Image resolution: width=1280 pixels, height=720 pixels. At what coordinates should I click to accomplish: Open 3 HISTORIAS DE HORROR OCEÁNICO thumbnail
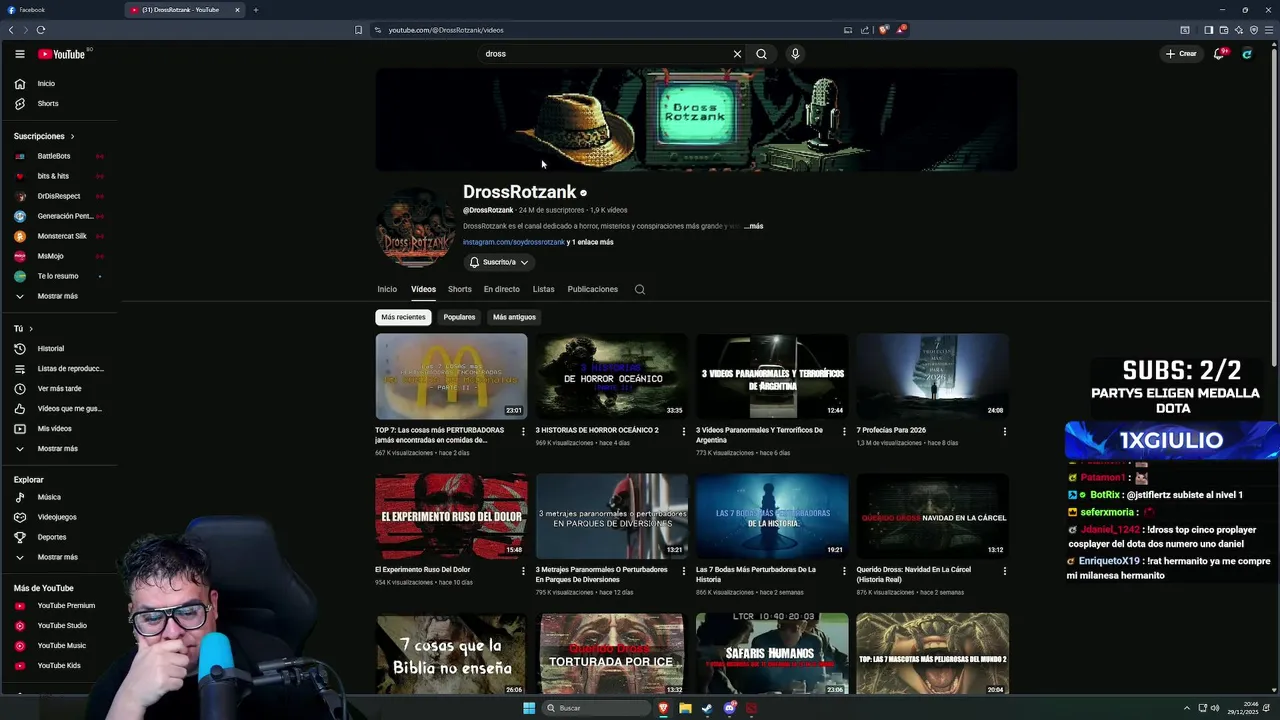[611, 376]
